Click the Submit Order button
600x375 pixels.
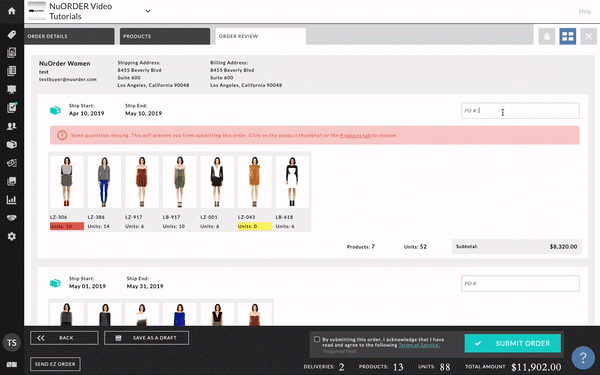tap(512, 343)
